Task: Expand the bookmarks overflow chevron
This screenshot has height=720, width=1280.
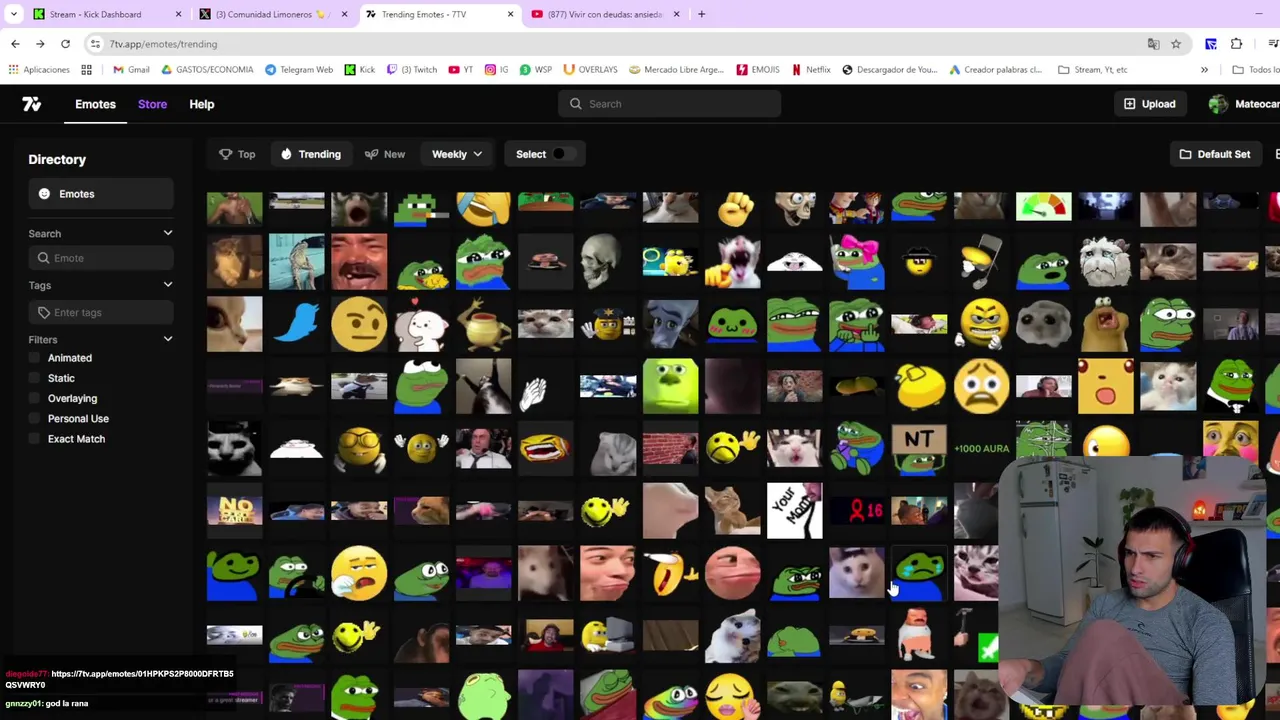Action: [x=1204, y=70]
